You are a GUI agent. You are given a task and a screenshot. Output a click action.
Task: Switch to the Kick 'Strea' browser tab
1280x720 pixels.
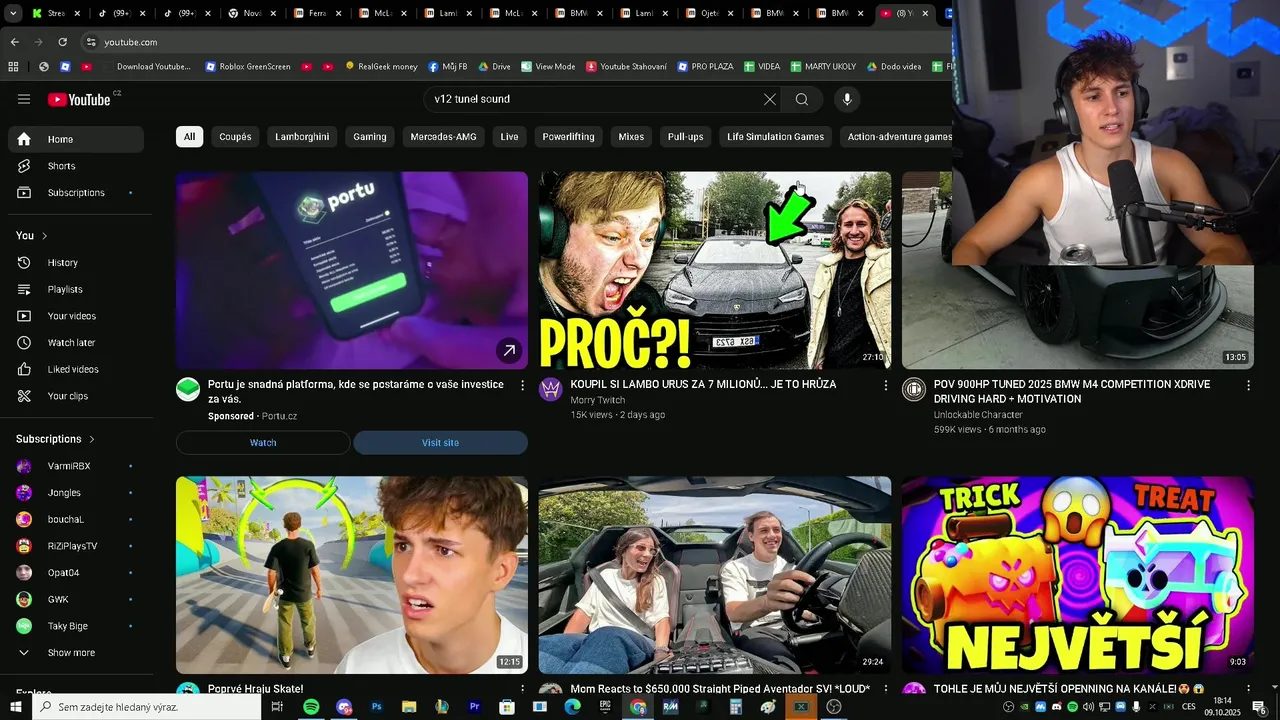[56, 14]
